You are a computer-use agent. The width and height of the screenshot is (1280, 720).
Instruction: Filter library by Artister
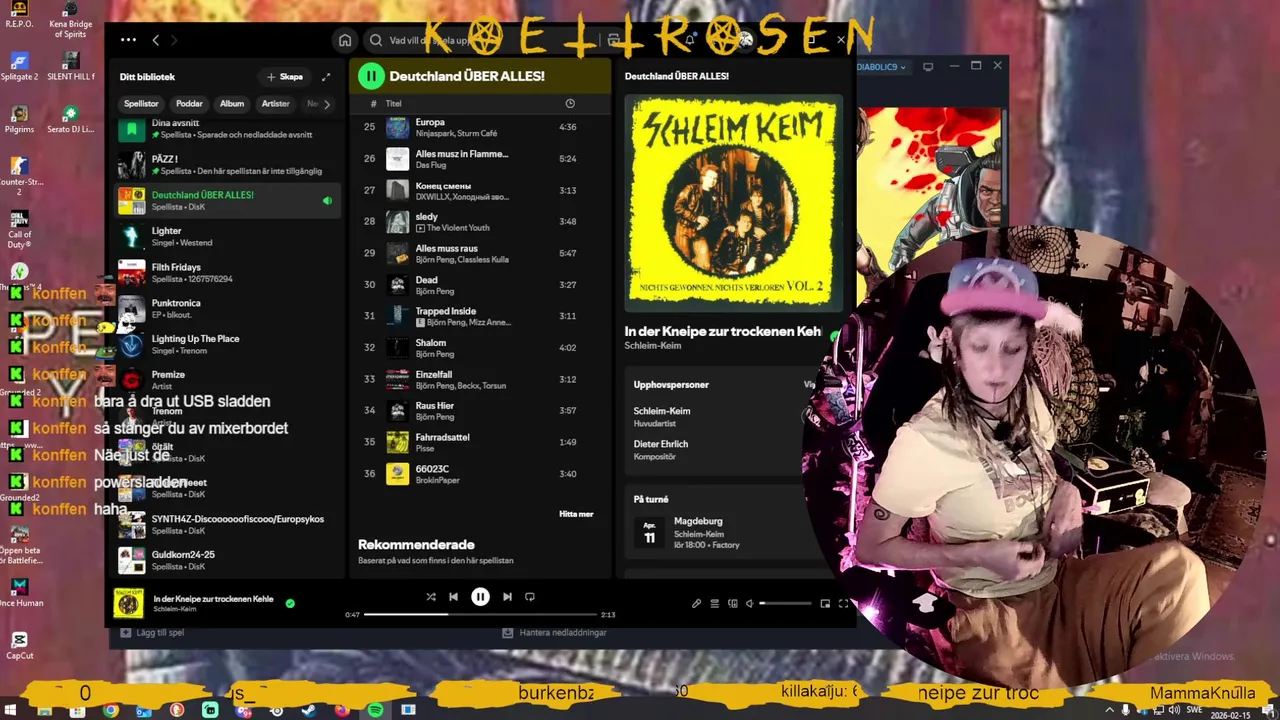coord(275,104)
